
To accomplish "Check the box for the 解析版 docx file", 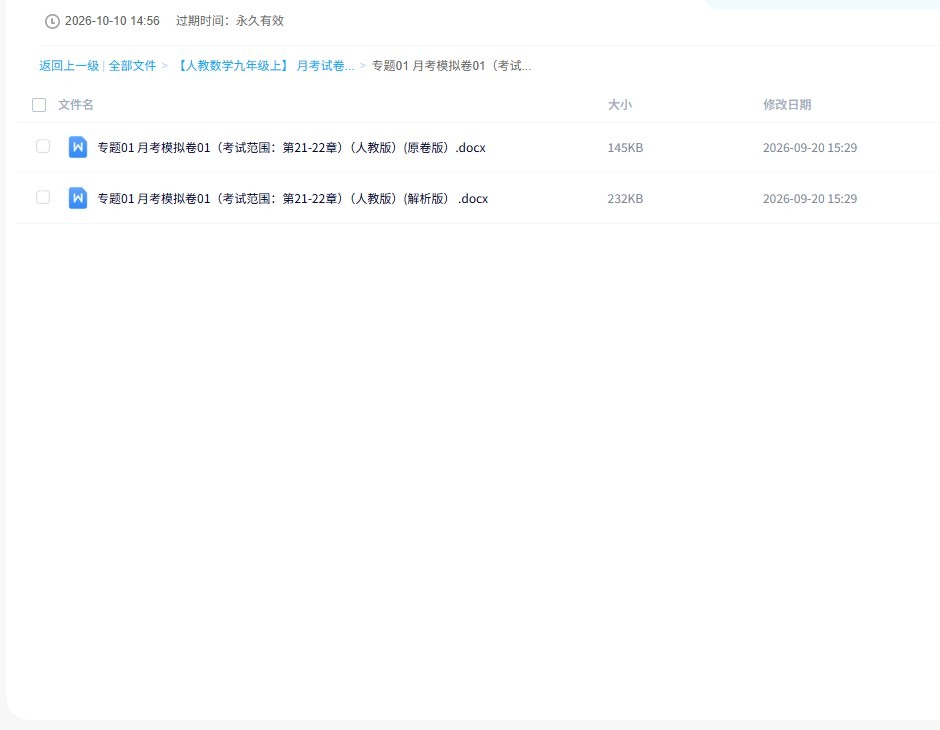I will (x=43, y=197).
